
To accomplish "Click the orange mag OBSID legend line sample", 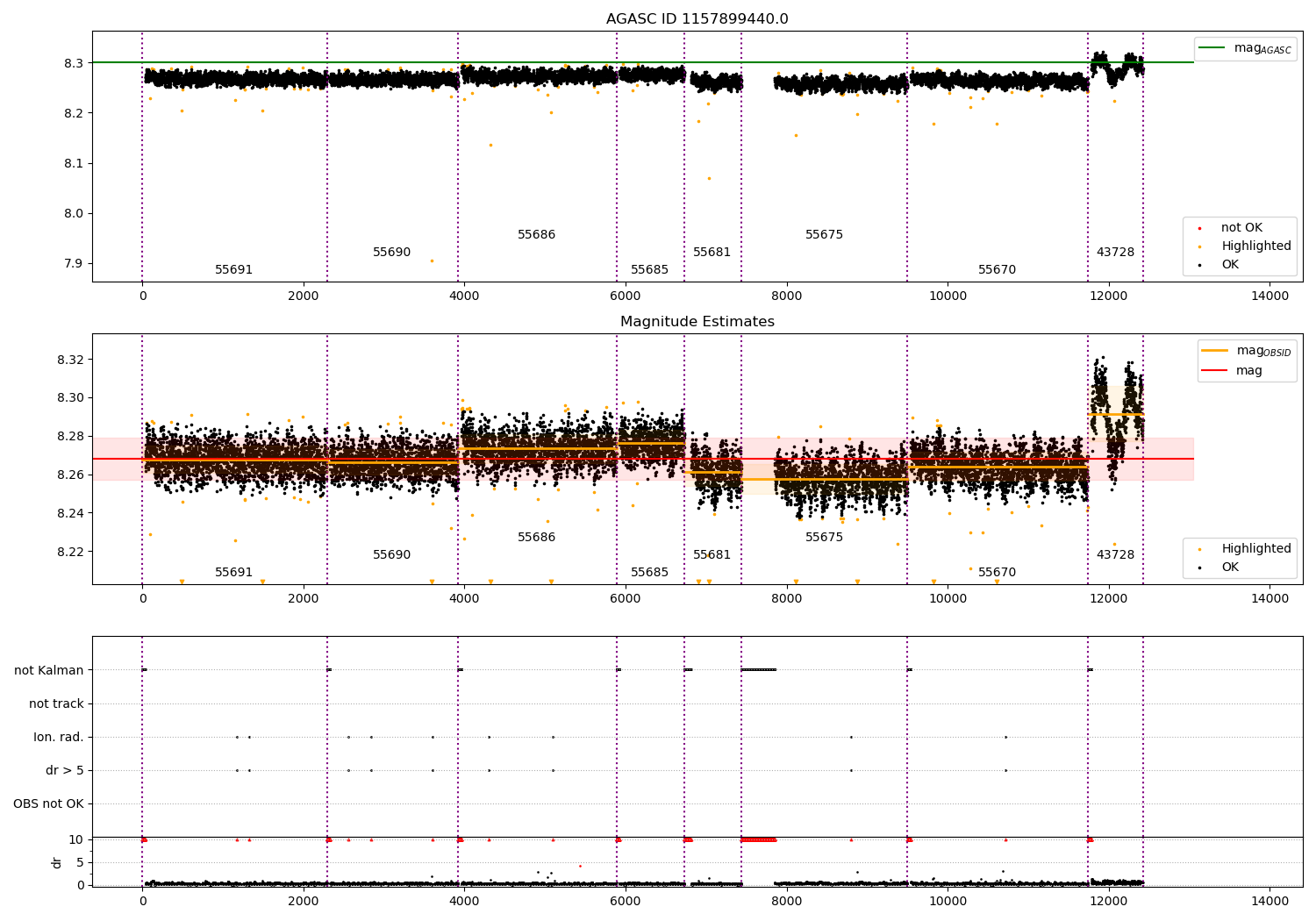I will coord(1214,351).
